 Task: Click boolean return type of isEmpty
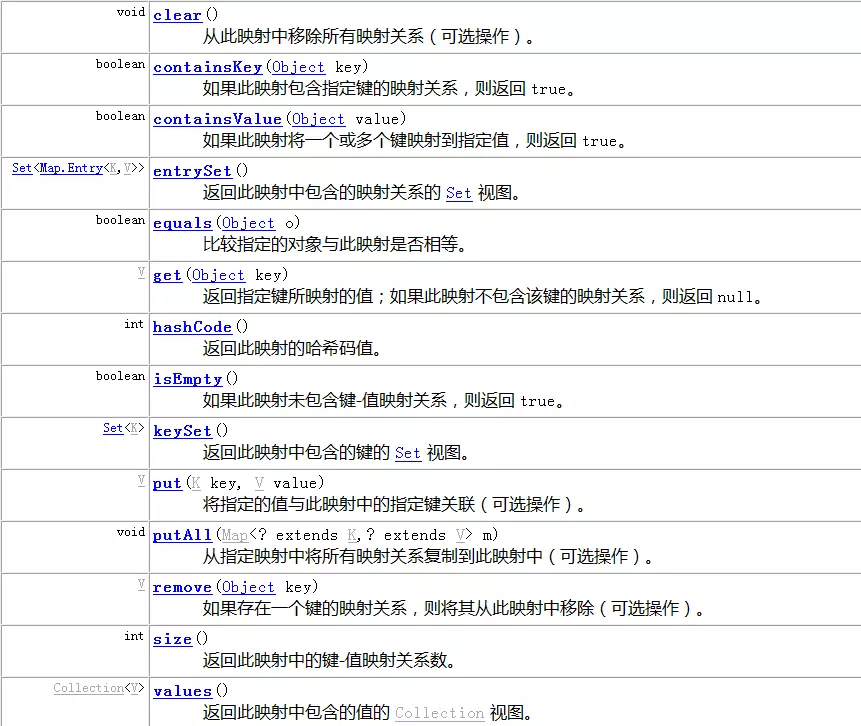tap(120, 376)
